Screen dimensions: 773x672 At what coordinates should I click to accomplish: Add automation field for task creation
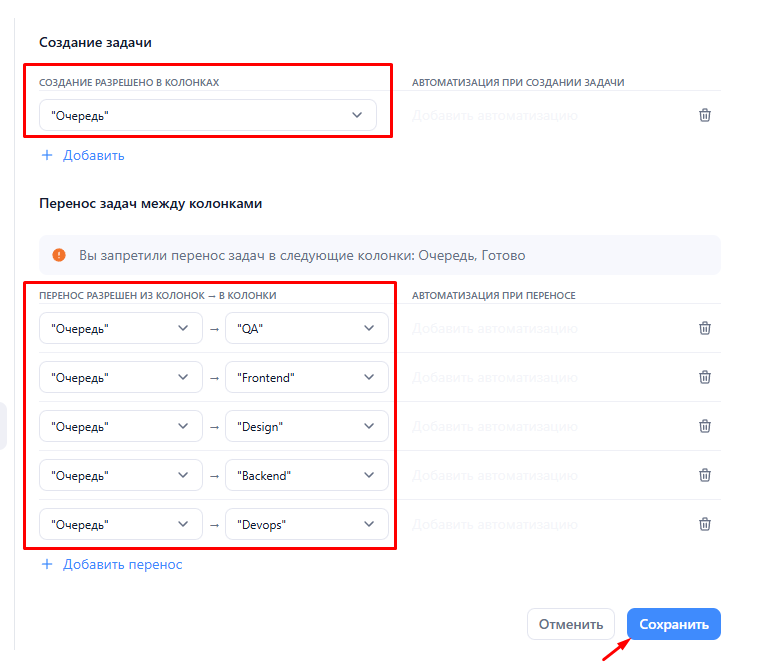point(494,116)
